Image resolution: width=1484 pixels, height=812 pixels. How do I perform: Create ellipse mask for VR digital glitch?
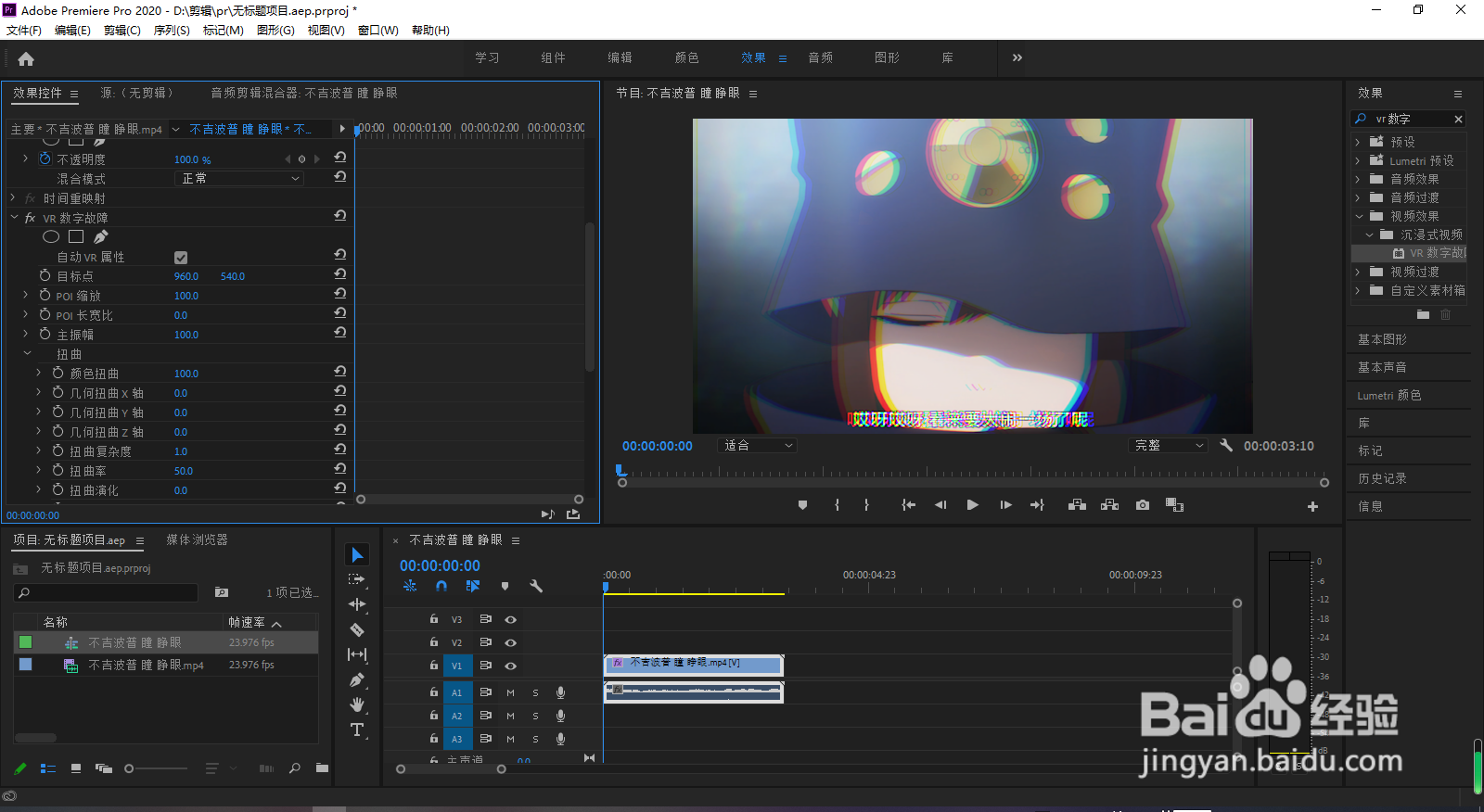[x=51, y=237]
